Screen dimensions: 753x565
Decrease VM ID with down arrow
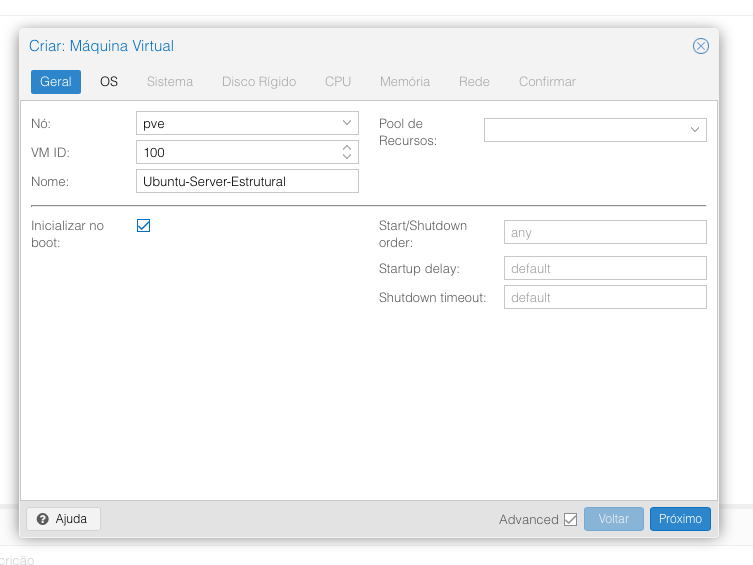(347, 157)
